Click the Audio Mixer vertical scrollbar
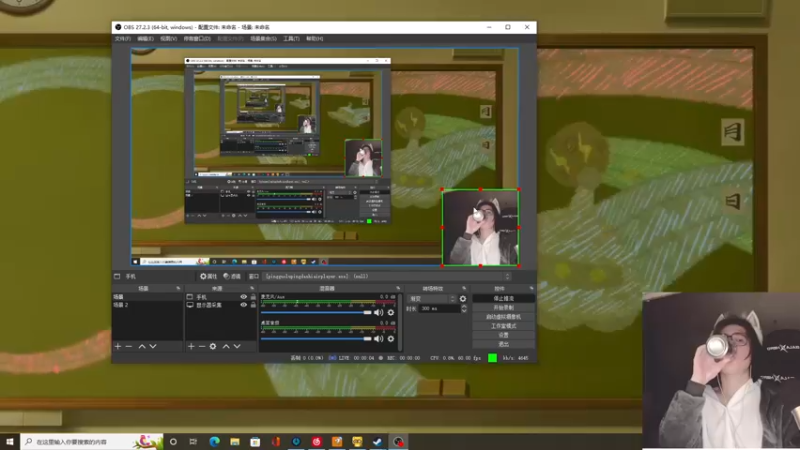 (399, 322)
